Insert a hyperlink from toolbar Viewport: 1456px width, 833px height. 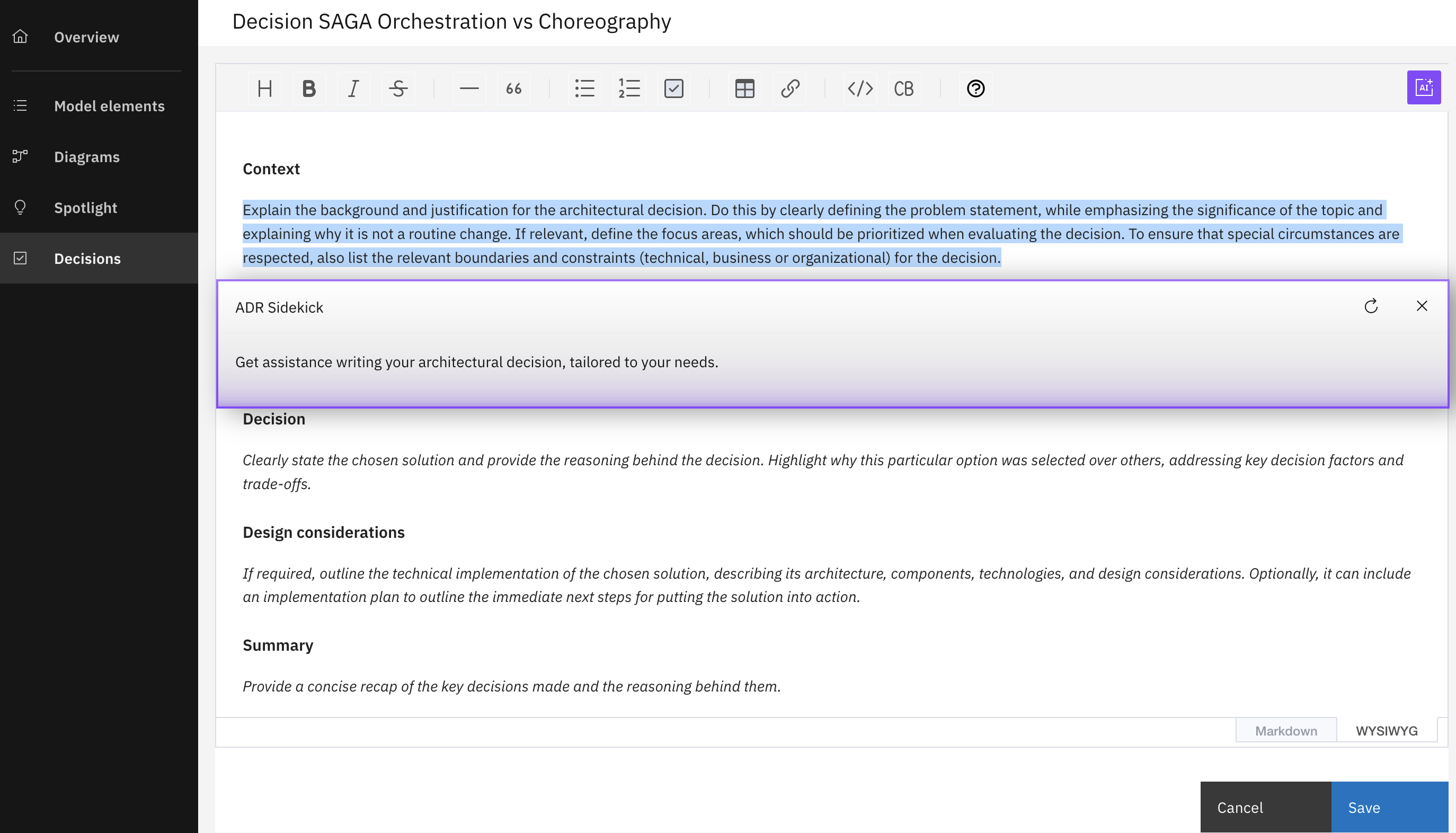790,88
